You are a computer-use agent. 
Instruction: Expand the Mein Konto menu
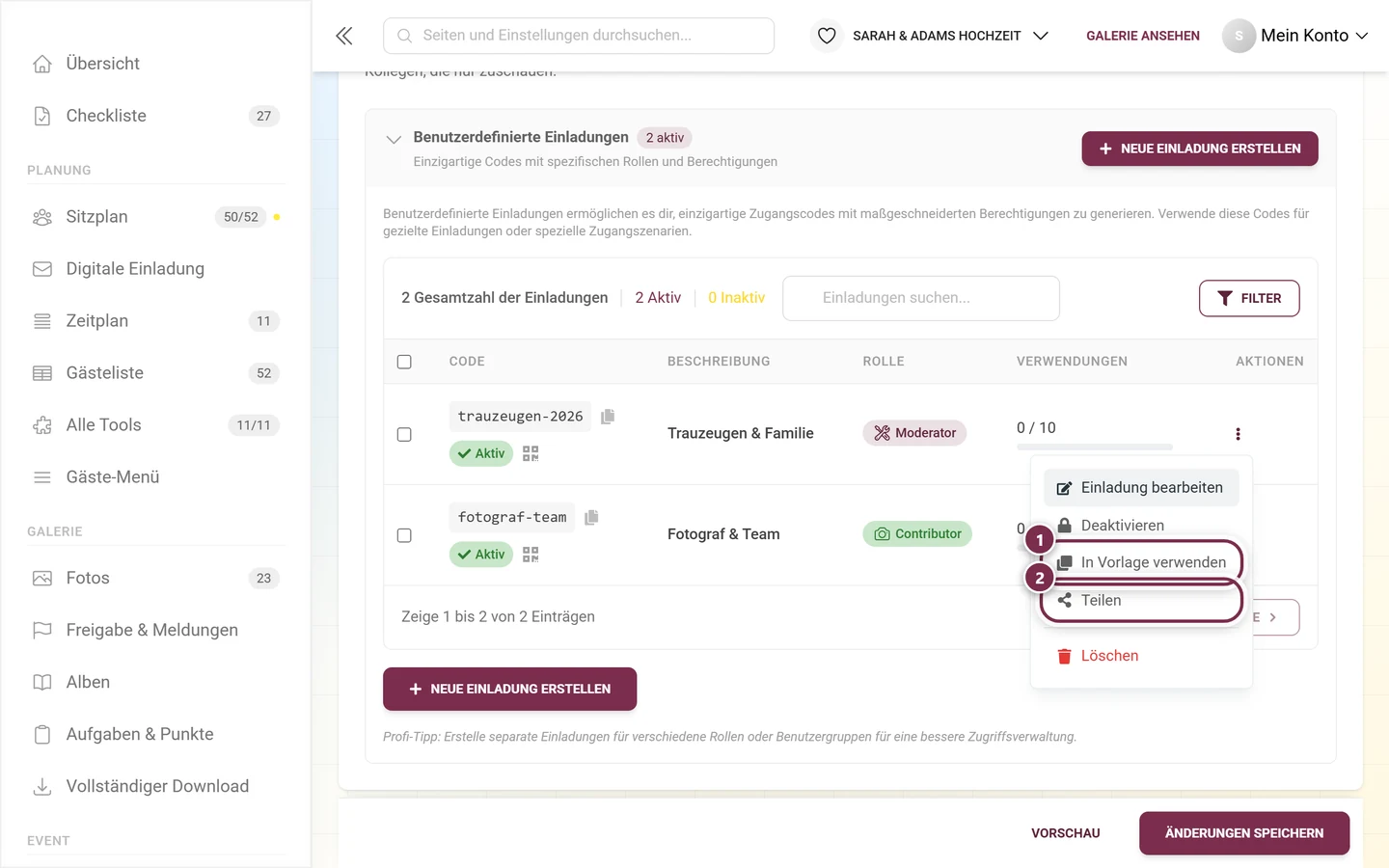(x=1295, y=36)
